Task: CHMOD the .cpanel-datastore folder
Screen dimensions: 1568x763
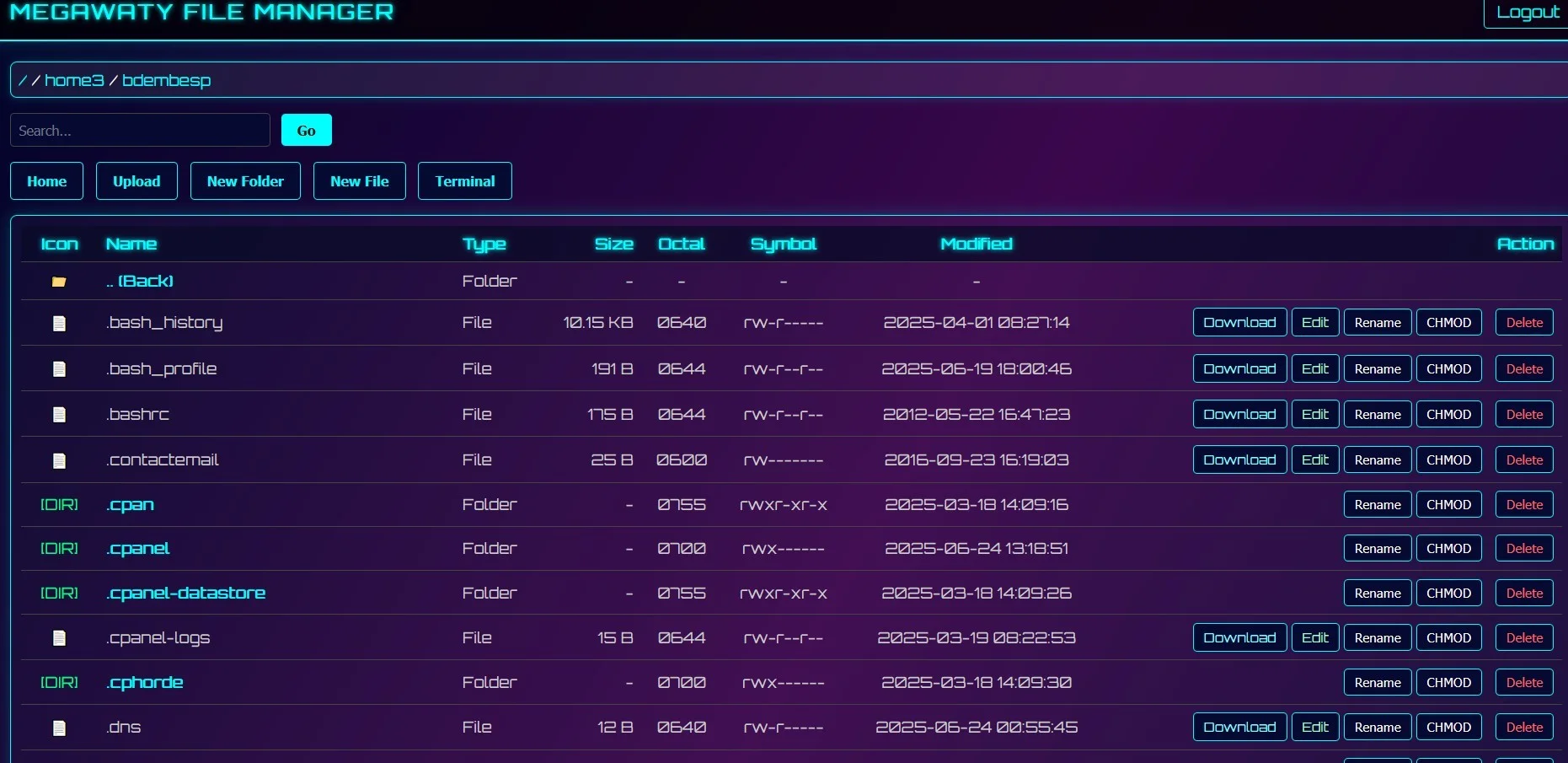Action: pyautogui.click(x=1448, y=593)
